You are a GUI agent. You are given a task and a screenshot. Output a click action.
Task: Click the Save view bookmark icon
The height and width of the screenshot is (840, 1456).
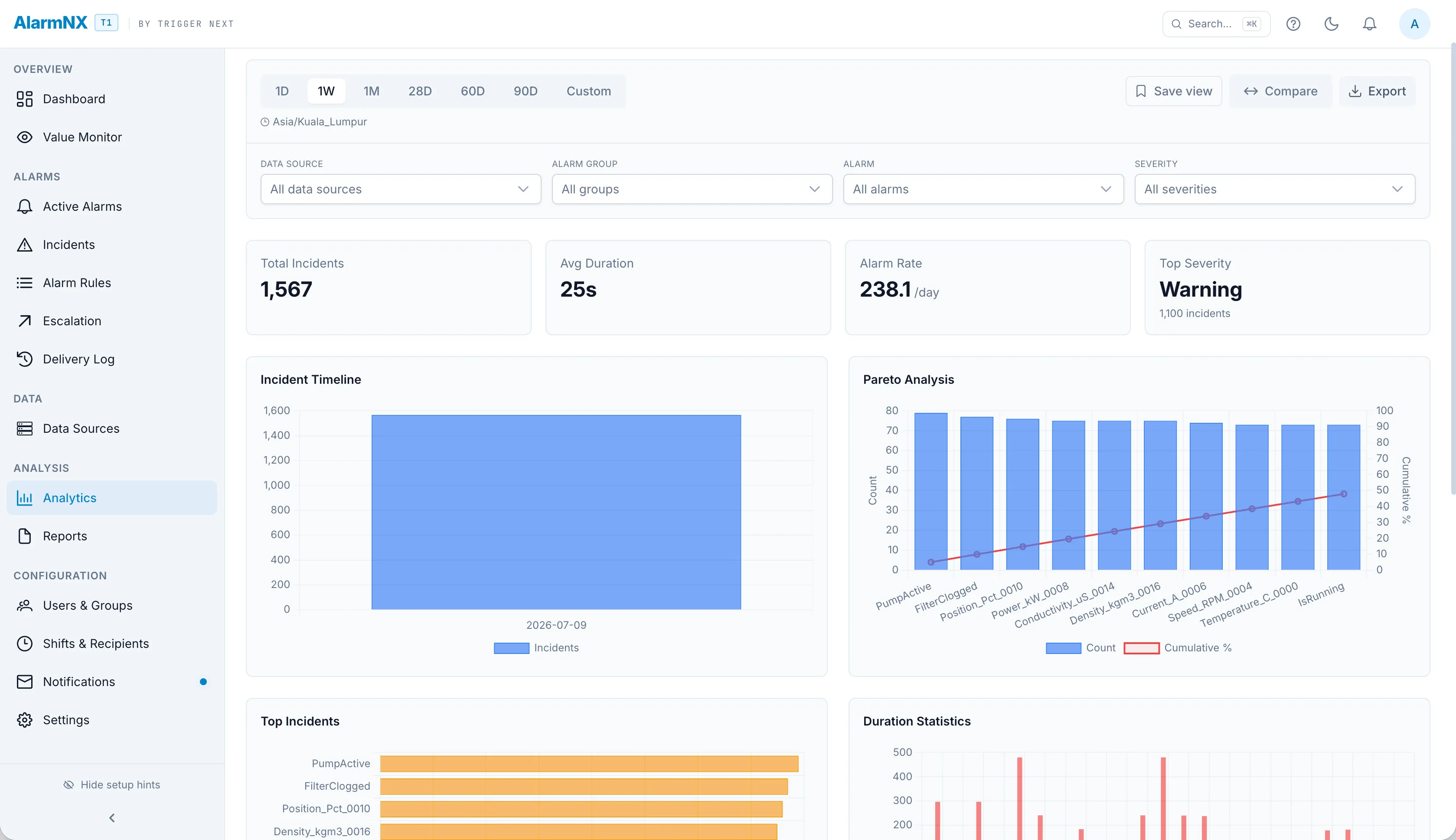(x=1141, y=91)
